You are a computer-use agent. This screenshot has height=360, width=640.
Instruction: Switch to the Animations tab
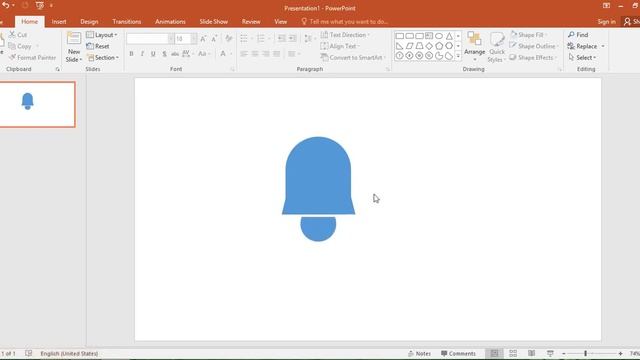coord(170,22)
